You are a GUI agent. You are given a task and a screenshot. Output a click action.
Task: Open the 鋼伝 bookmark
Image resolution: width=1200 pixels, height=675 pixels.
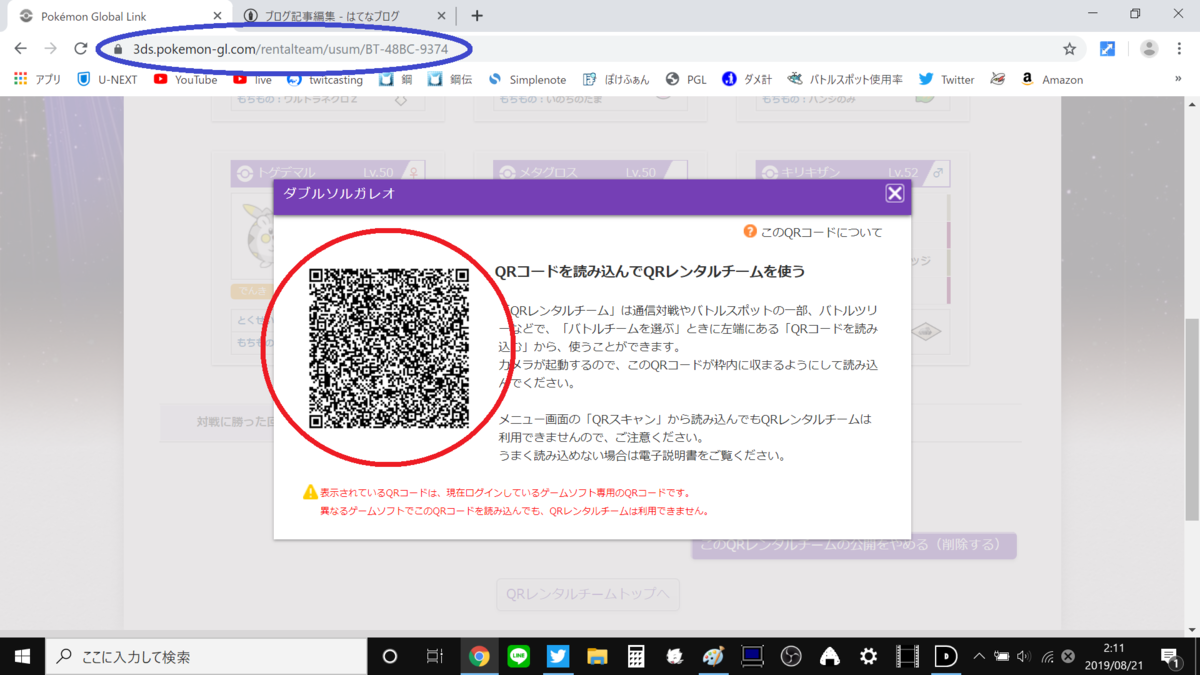click(x=449, y=79)
